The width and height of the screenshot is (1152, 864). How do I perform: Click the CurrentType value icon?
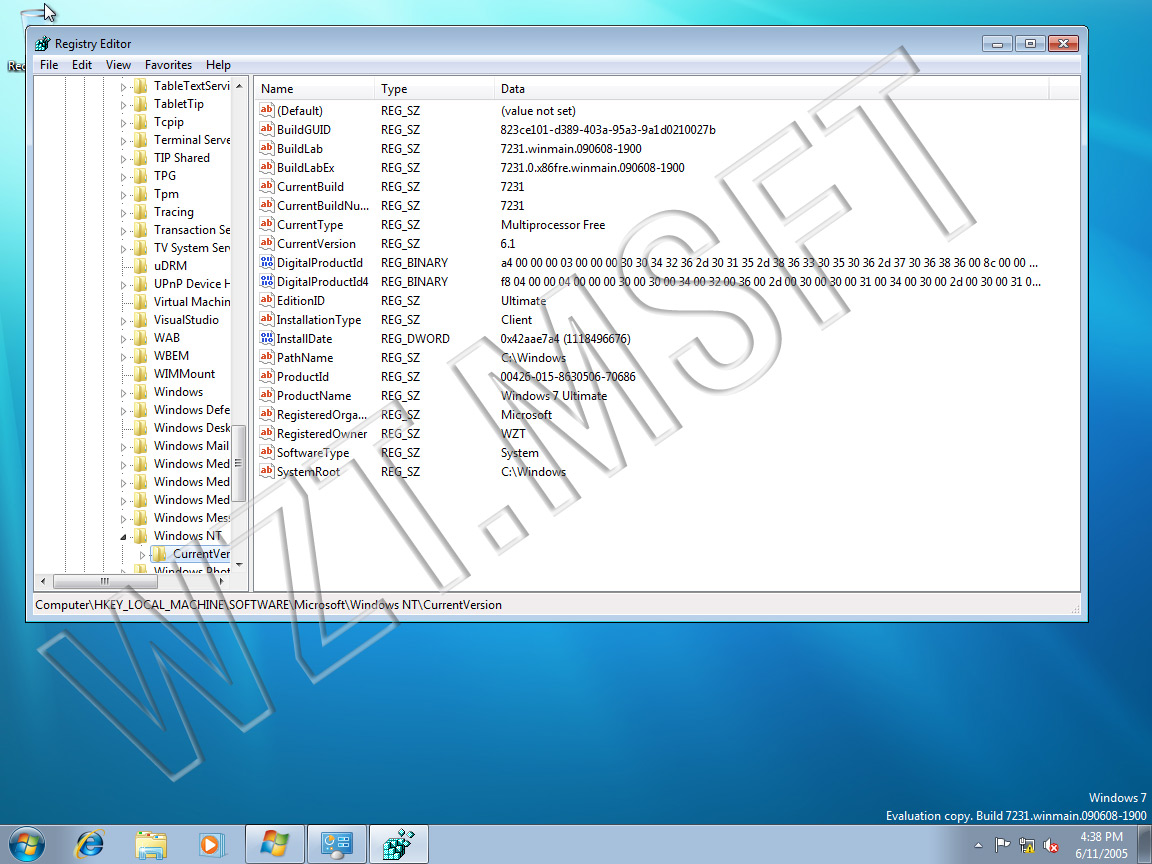tap(266, 225)
